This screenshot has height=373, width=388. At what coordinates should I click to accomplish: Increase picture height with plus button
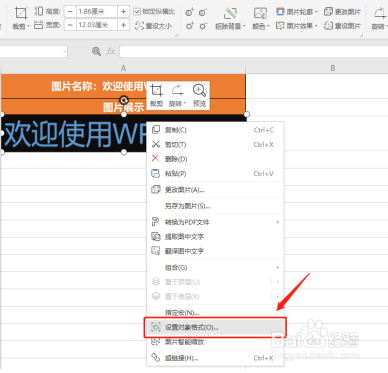click(123, 12)
